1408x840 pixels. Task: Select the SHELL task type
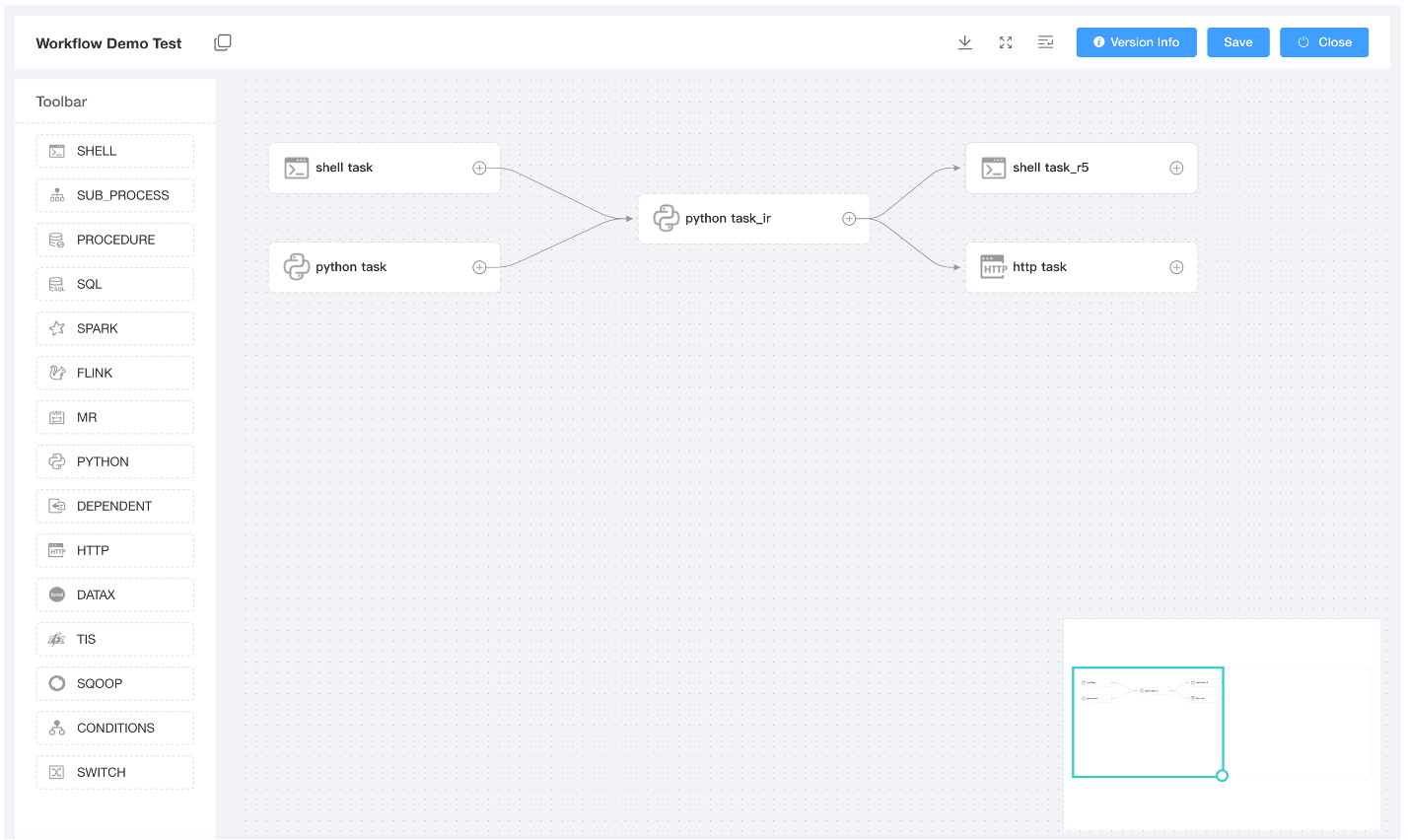(114, 150)
